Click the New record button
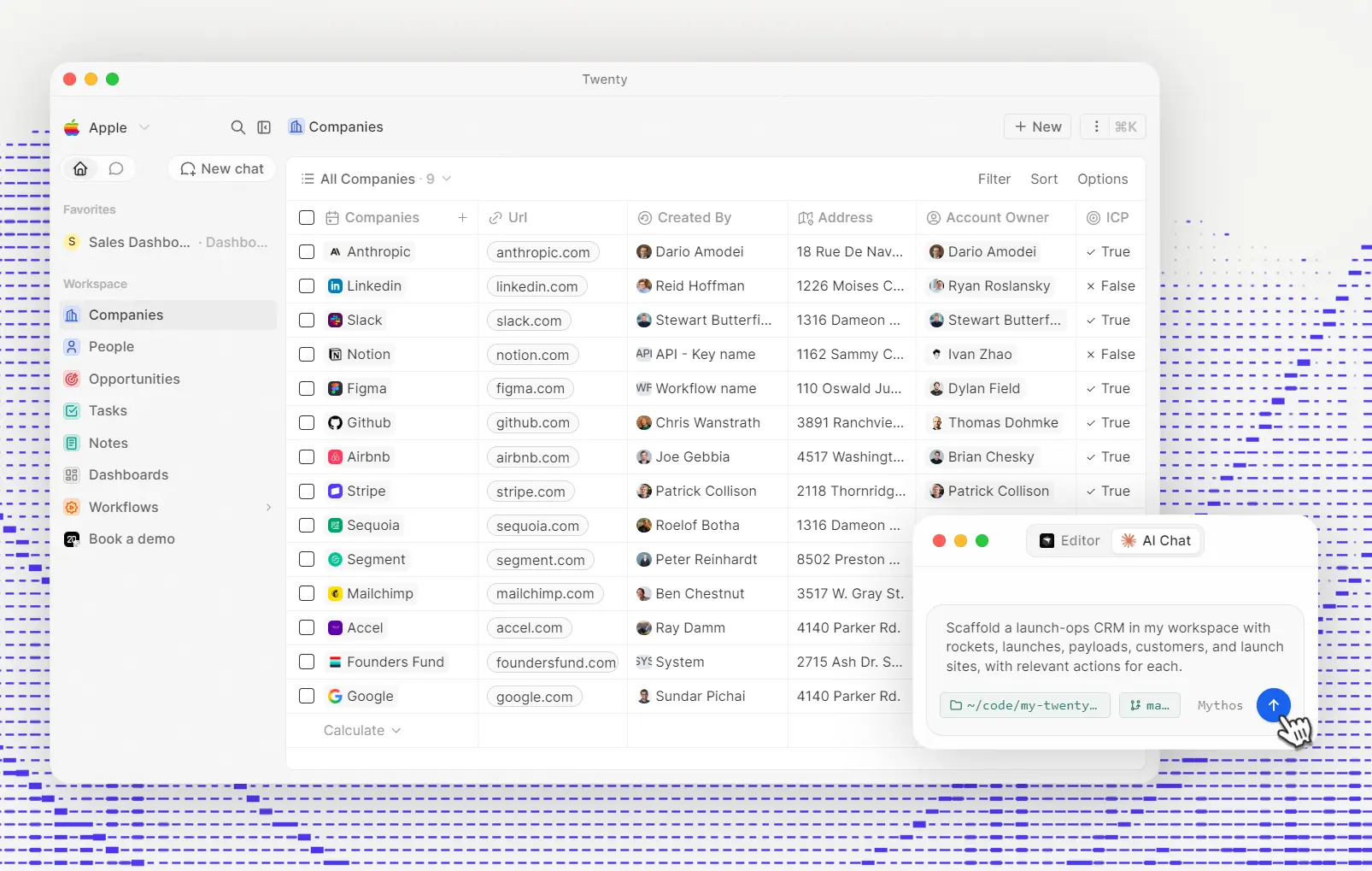This screenshot has height=871, width=1372. tap(1038, 127)
